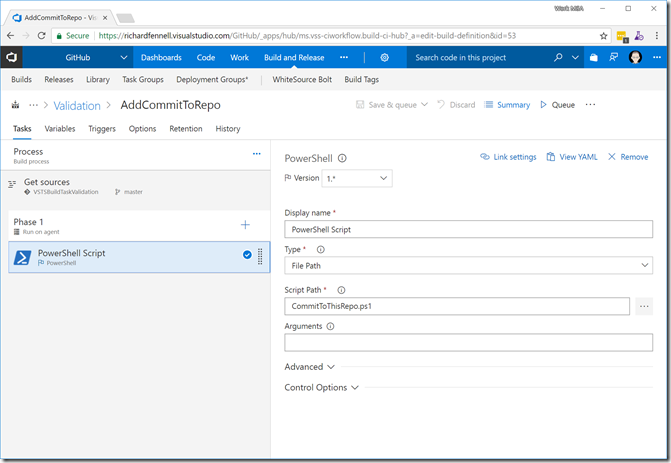Go to Releases sub-menu
The width and height of the screenshot is (671, 463).
pos(59,80)
